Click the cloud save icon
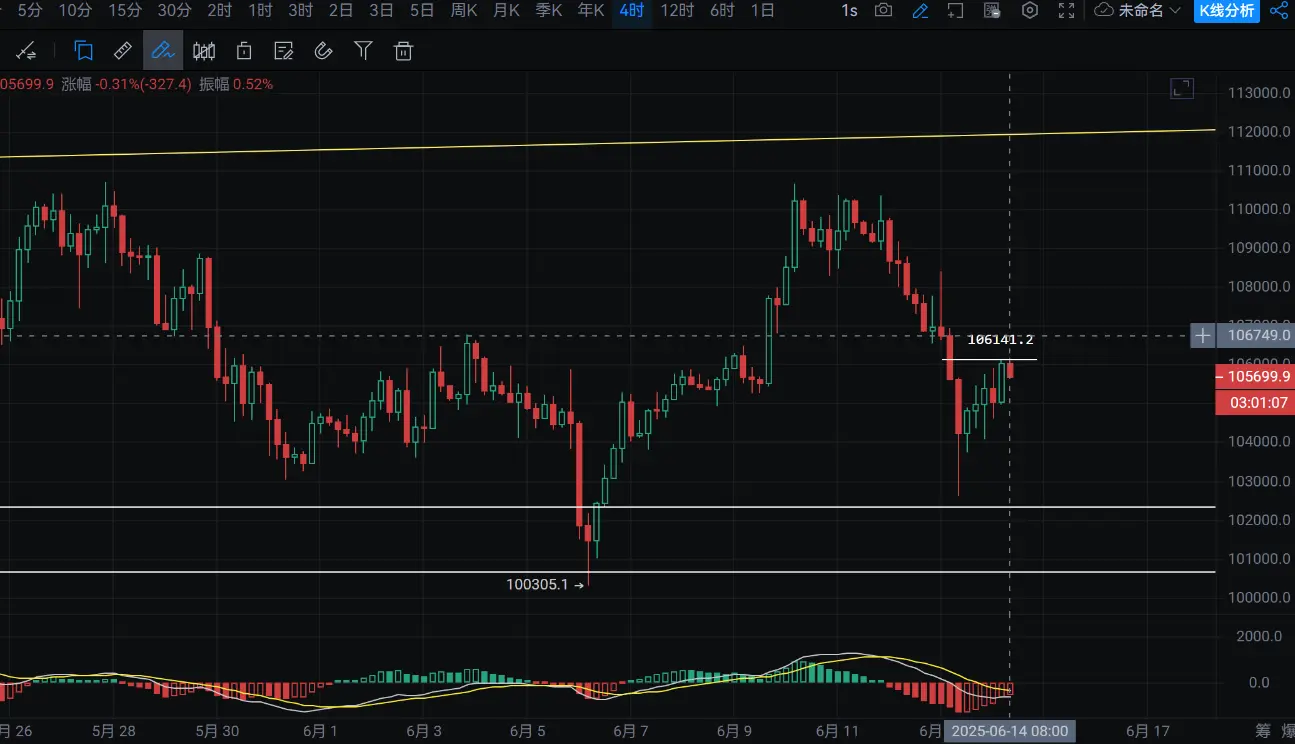Image resolution: width=1295 pixels, height=744 pixels. (1104, 11)
